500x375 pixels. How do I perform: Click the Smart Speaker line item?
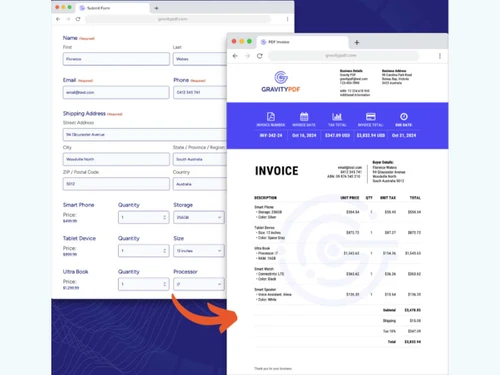click(337, 295)
